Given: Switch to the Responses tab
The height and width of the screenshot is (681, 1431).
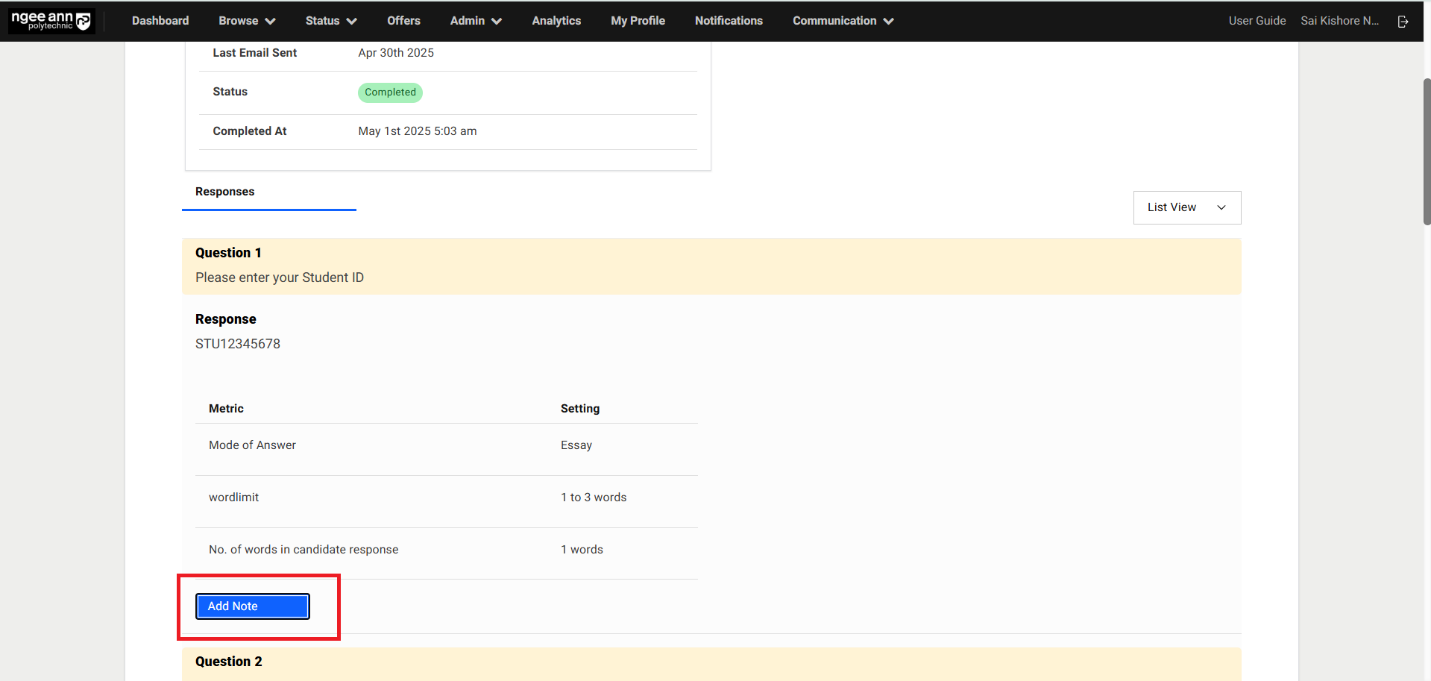Looking at the screenshot, I should click(225, 192).
